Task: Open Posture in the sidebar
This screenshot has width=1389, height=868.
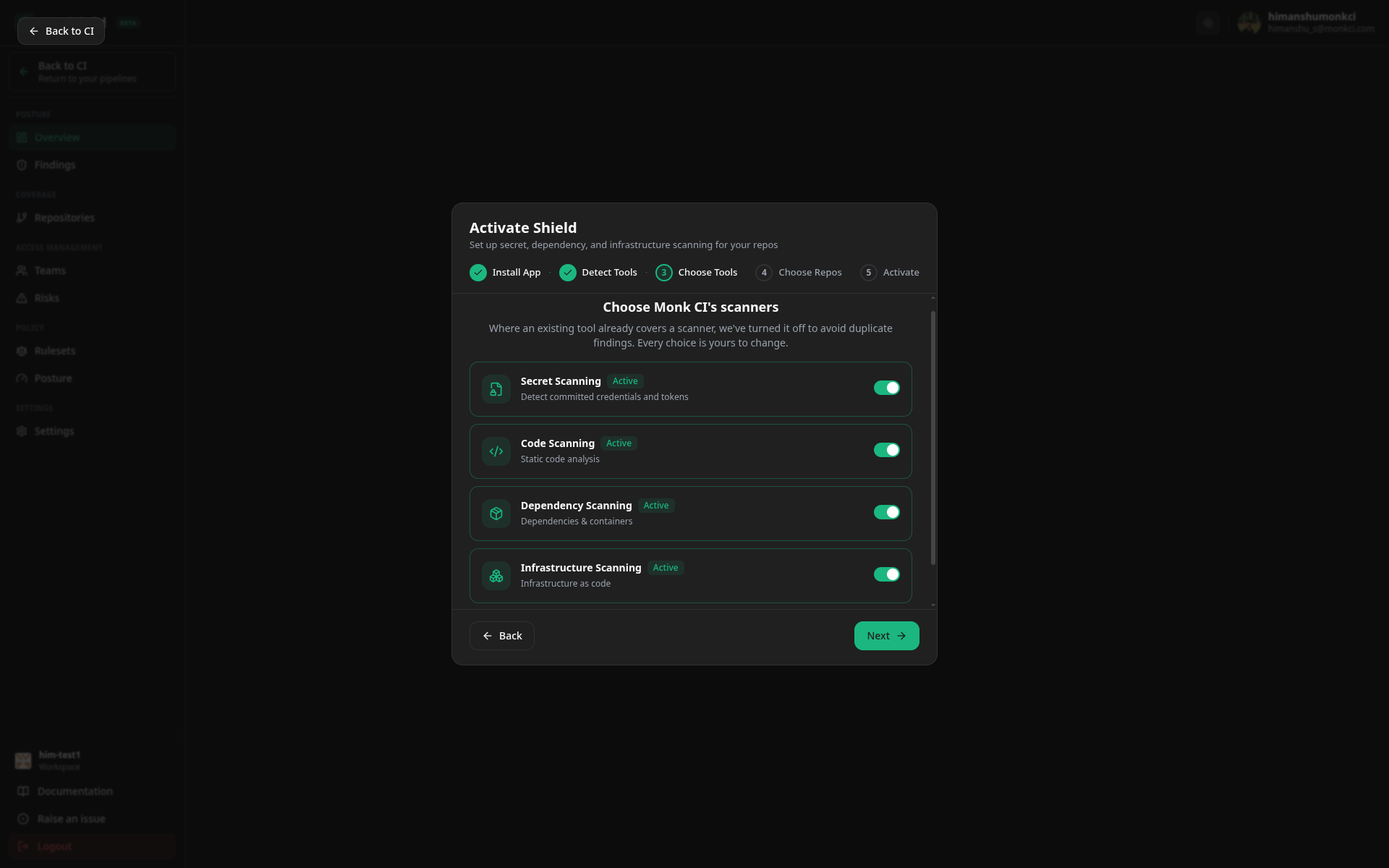Action: pos(93,378)
